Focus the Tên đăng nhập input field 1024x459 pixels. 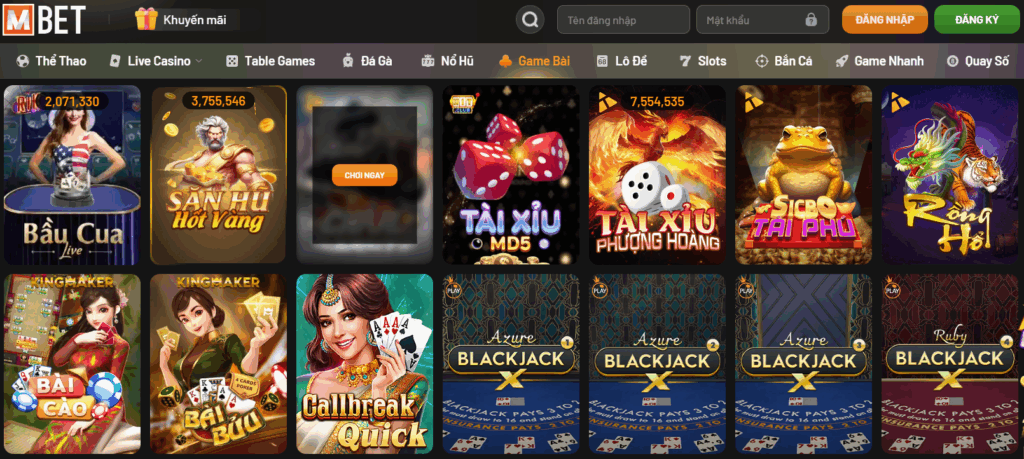(623, 20)
